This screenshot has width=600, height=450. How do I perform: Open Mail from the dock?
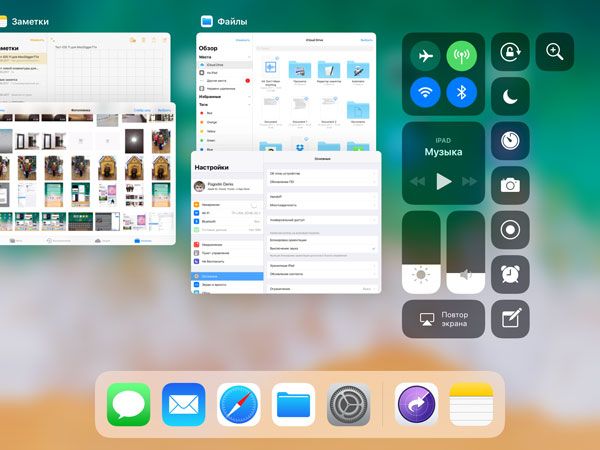point(184,404)
